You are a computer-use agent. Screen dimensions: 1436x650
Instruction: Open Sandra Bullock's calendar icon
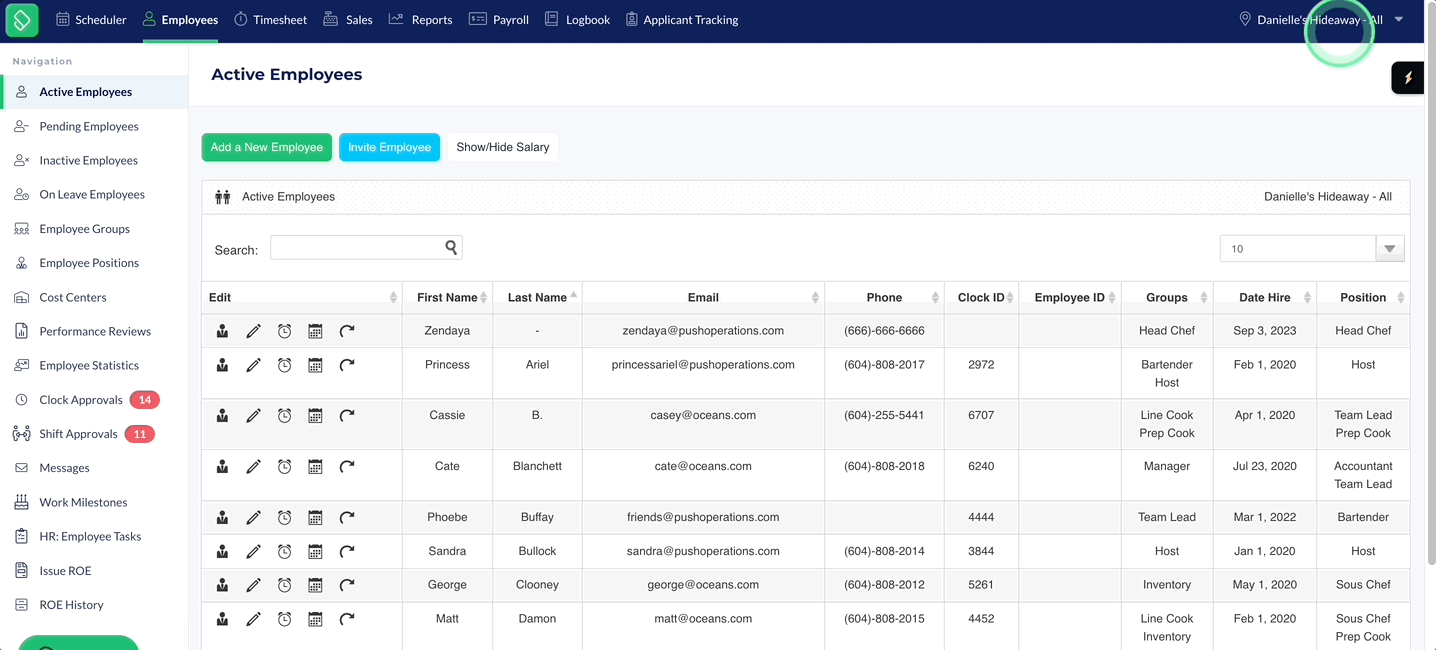coord(315,551)
